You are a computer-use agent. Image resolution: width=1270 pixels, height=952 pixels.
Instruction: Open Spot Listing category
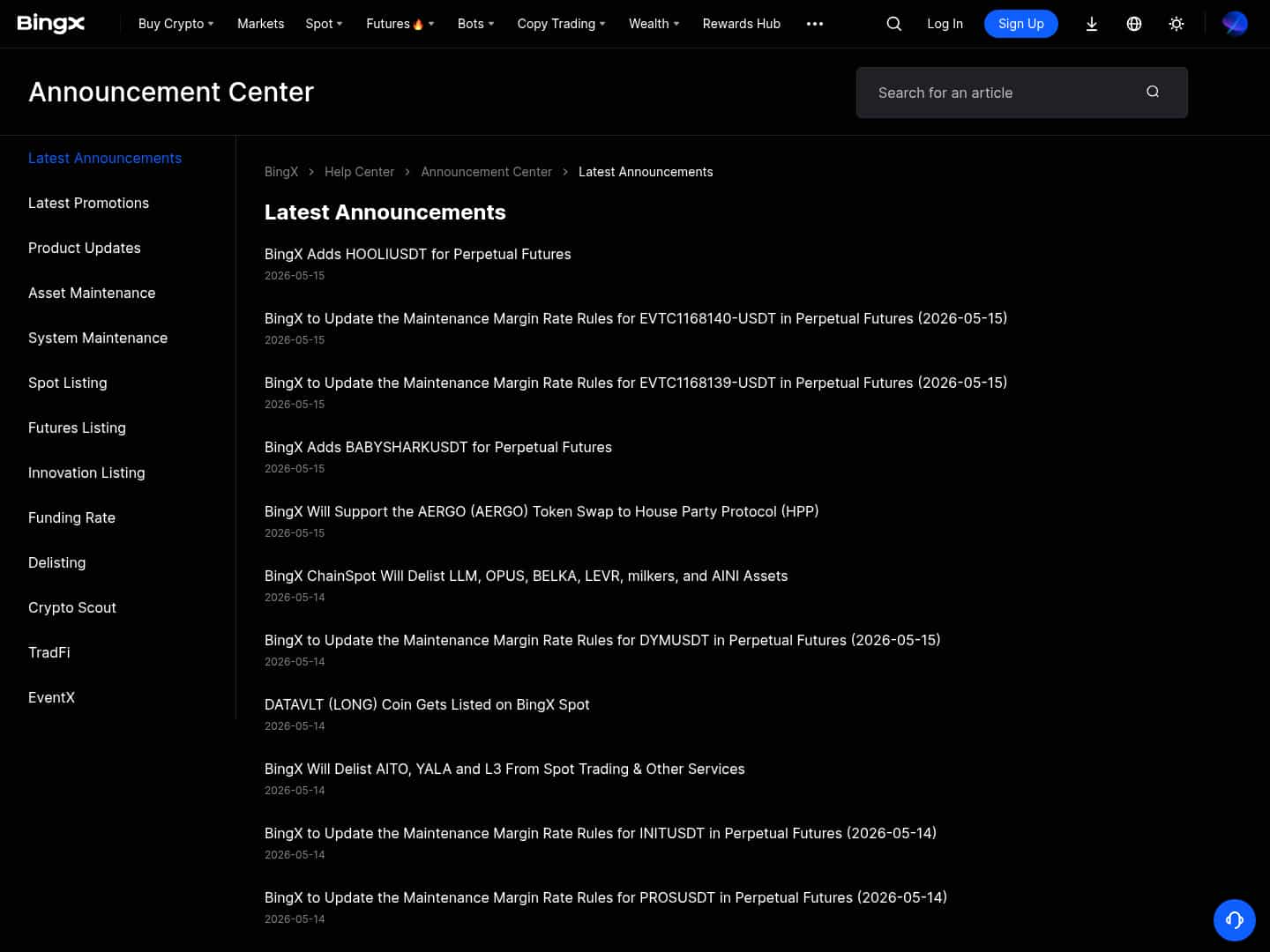coord(68,383)
